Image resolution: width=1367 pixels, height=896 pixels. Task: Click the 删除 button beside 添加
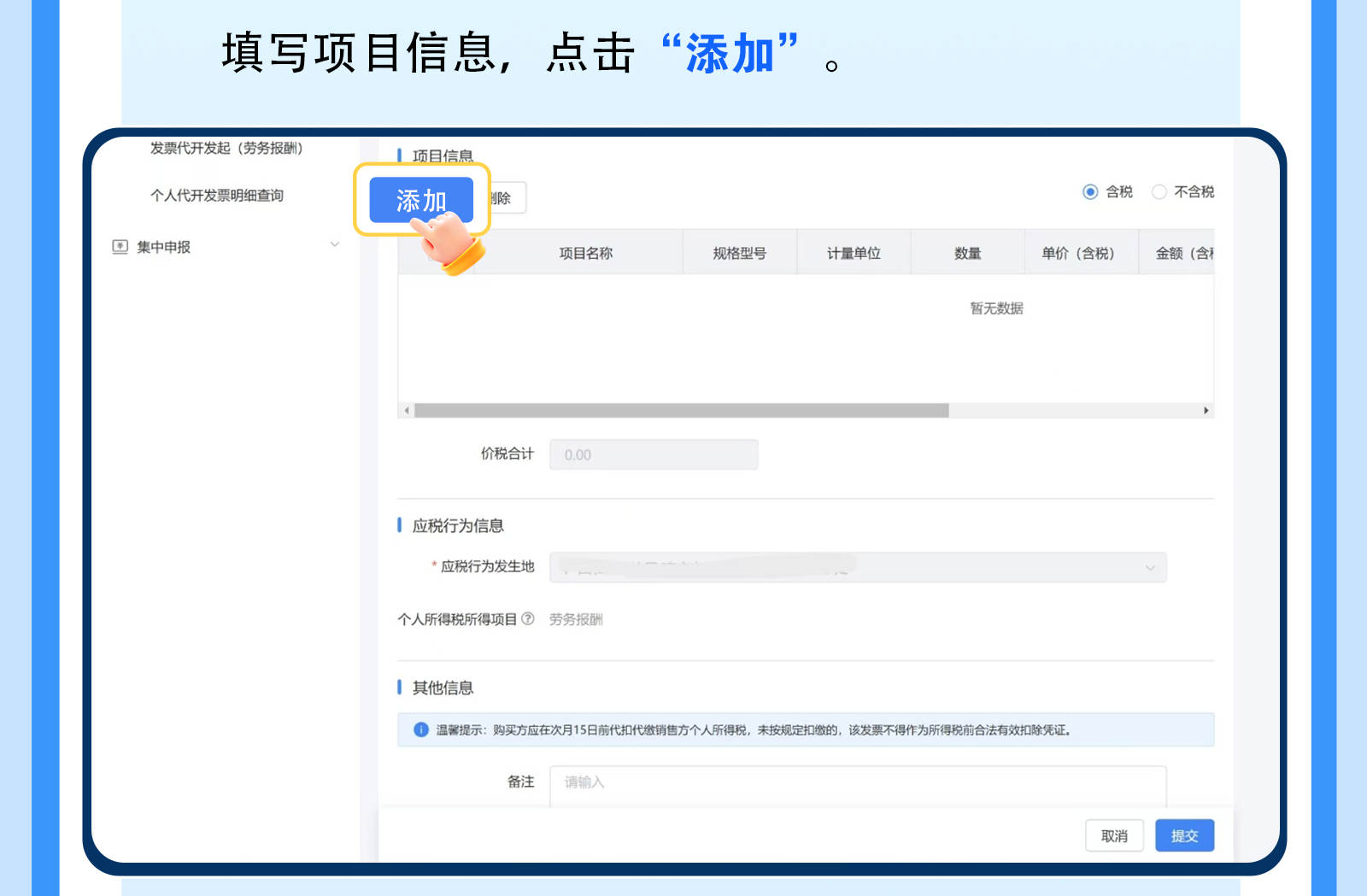pos(506,198)
